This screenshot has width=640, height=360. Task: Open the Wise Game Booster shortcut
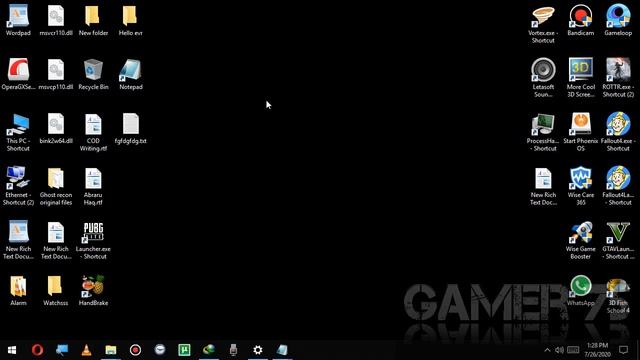click(581, 240)
